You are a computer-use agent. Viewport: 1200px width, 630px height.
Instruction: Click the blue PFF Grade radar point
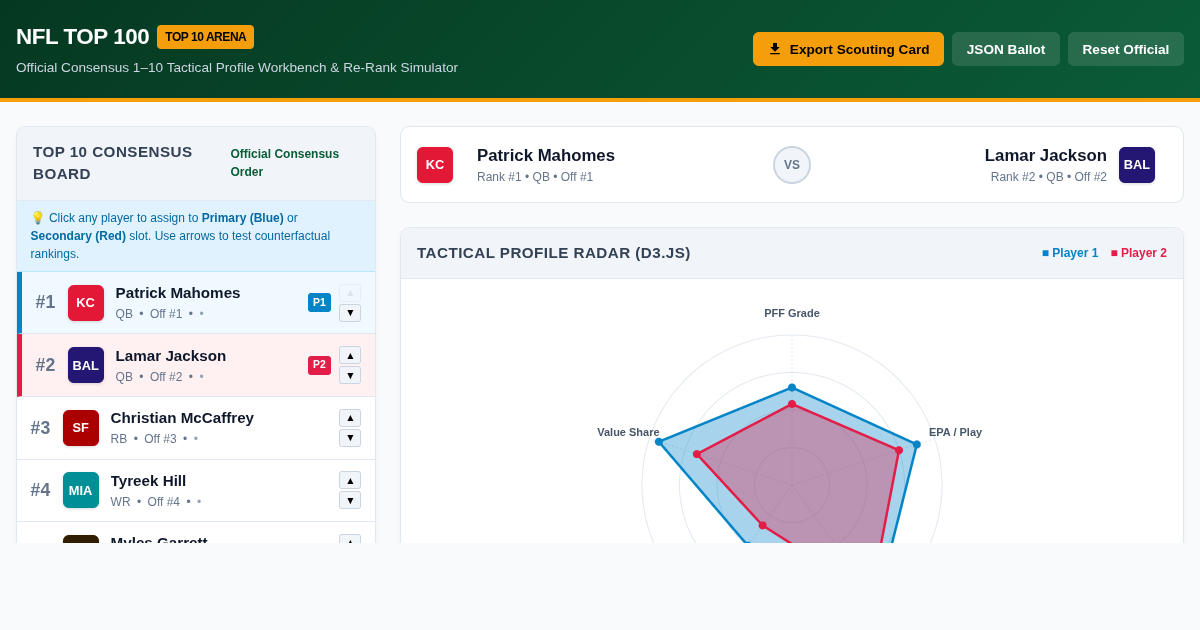point(792,387)
